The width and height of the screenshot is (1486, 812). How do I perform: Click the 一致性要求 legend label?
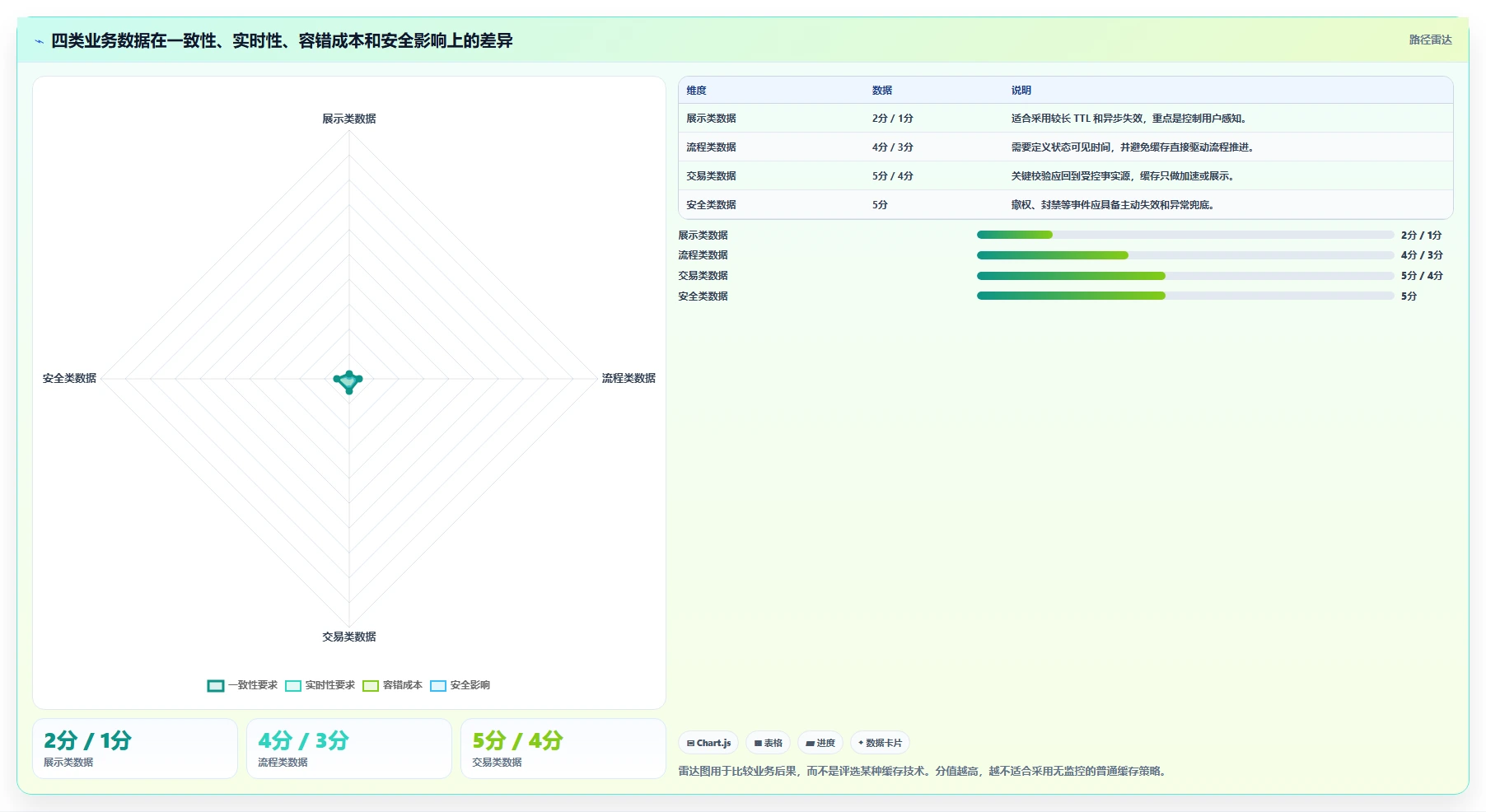(x=253, y=685)
